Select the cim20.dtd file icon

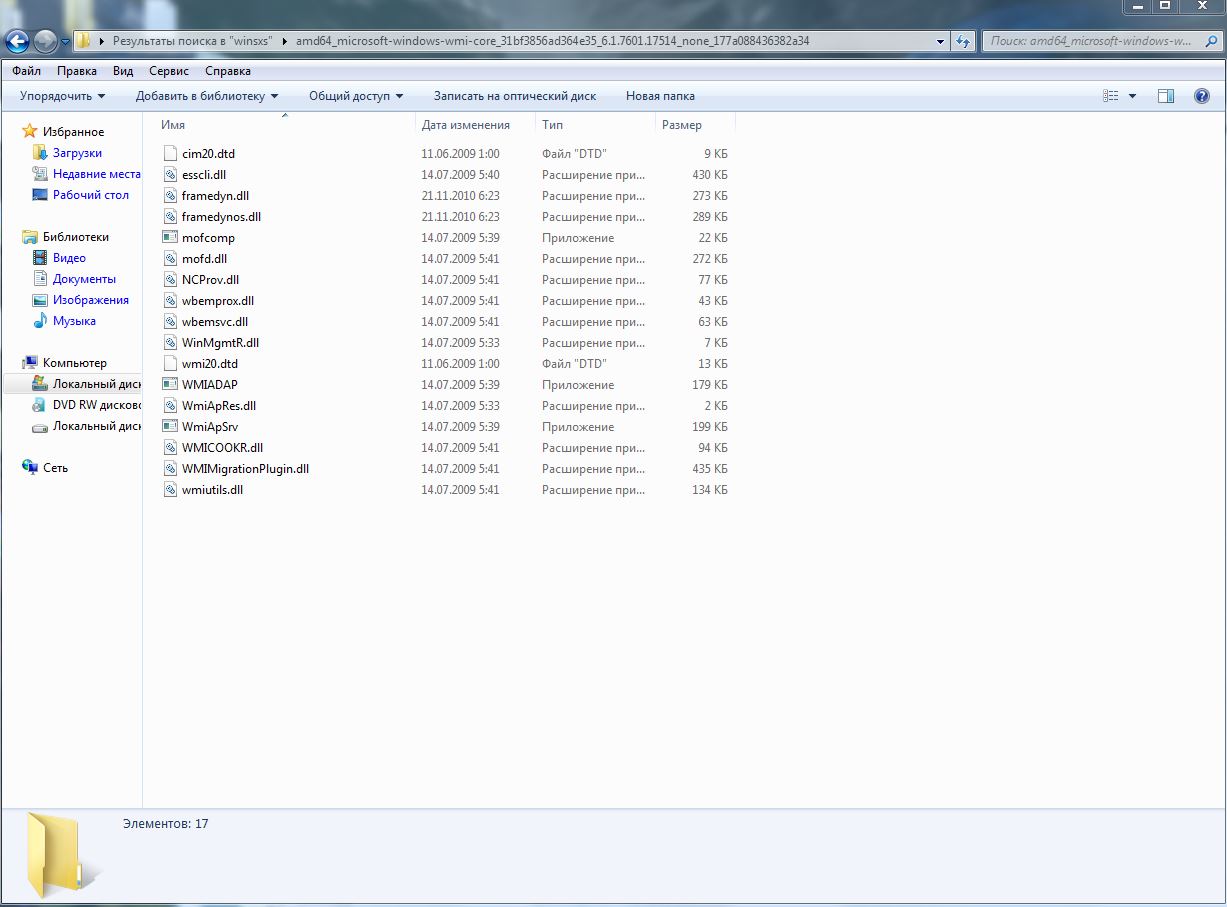170,153
